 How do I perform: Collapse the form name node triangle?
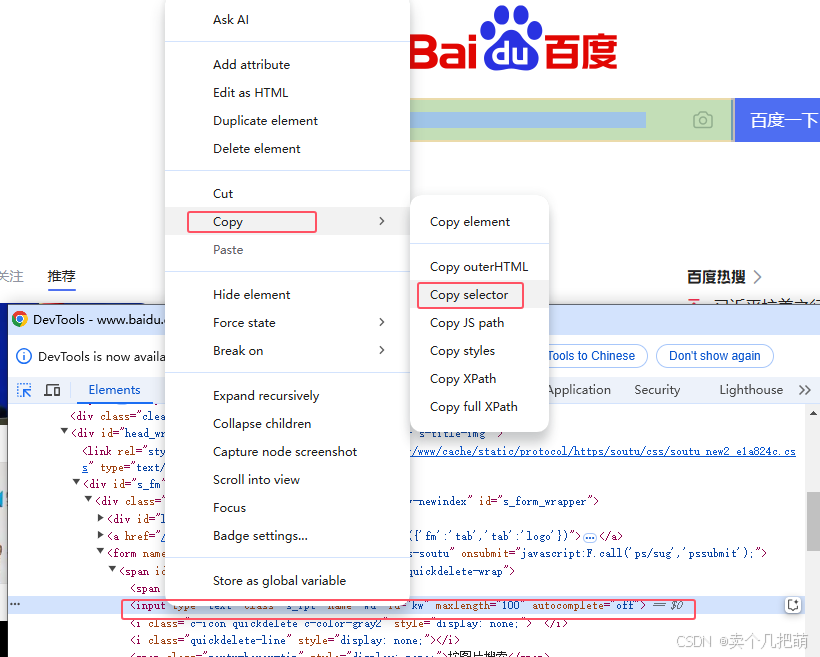pyautogui.click(x=100, y=551)
